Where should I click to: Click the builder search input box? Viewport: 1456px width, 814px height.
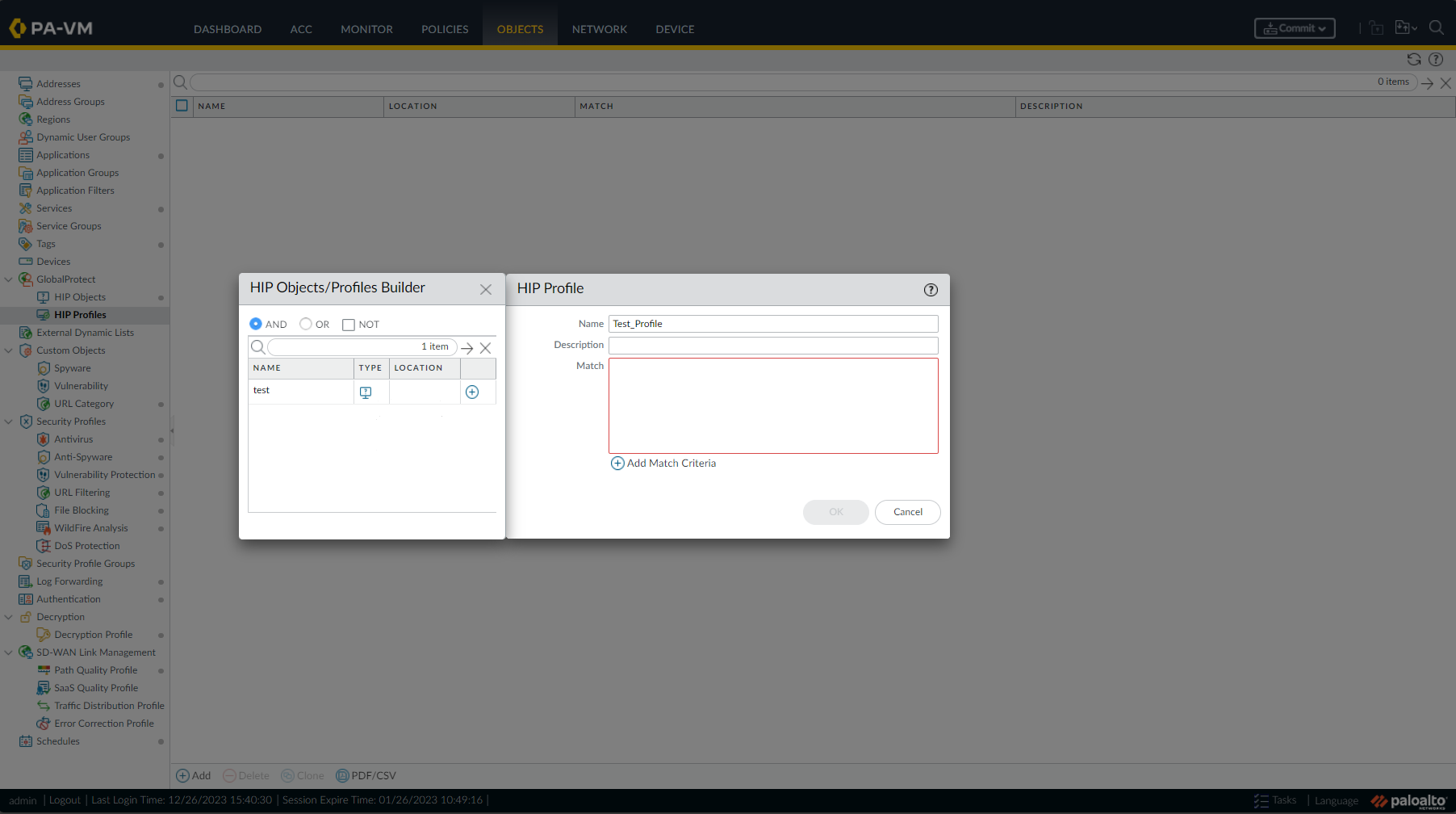click(362, 347)
